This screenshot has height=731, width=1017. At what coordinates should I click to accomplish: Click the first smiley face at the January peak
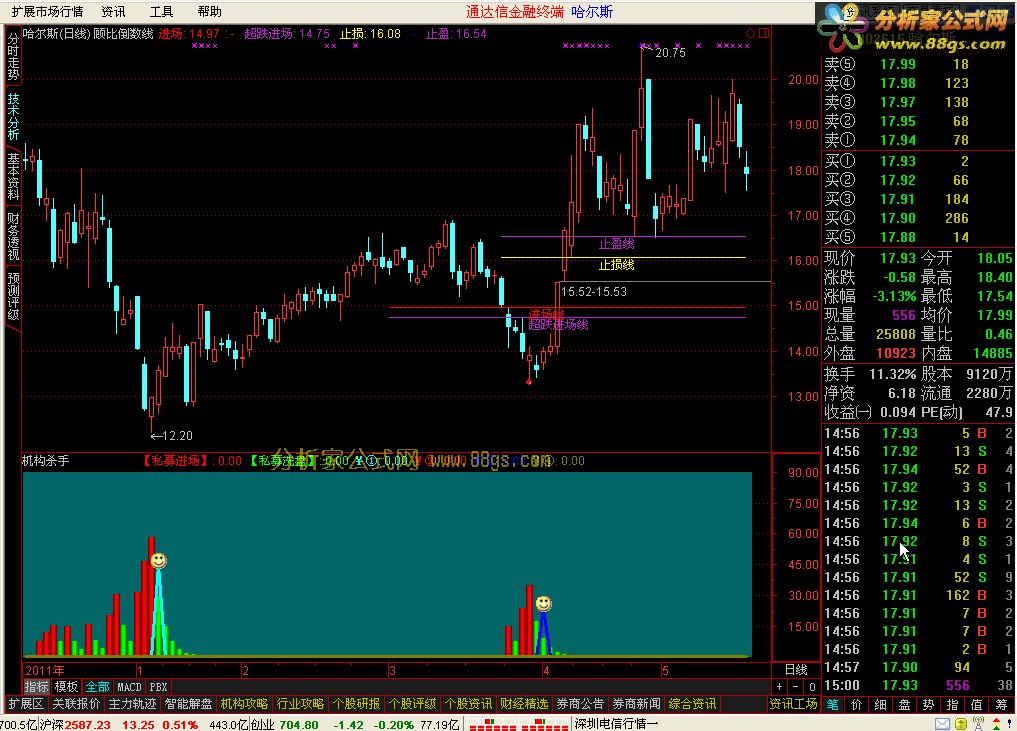pyautogui.click(x=158, y=560)
